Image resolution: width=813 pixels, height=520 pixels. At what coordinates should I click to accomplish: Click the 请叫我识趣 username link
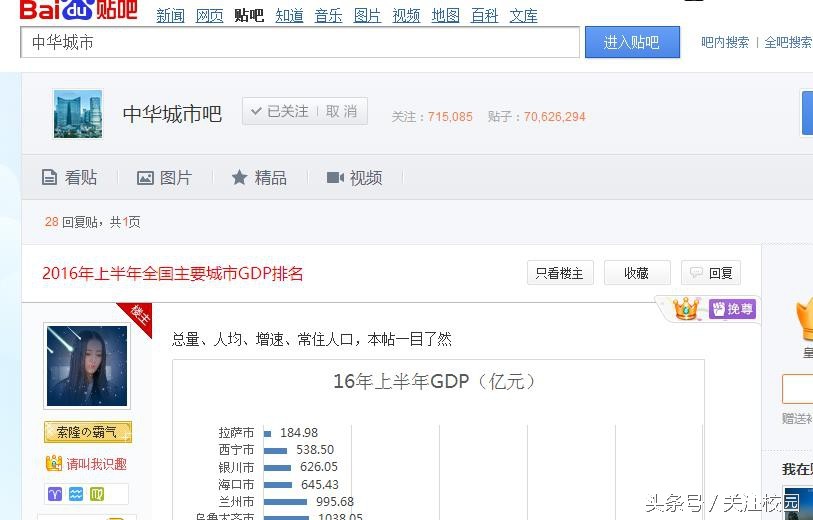coord(96,464)
